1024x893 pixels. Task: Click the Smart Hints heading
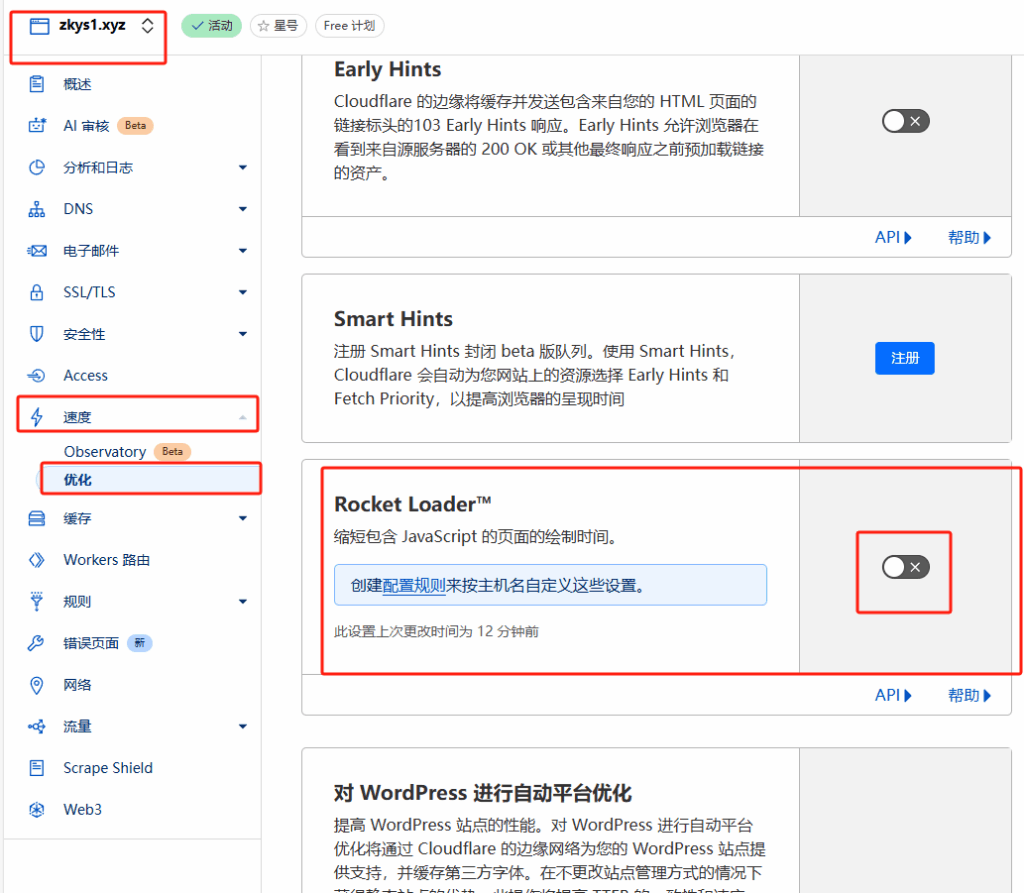[x=393, y=319]
